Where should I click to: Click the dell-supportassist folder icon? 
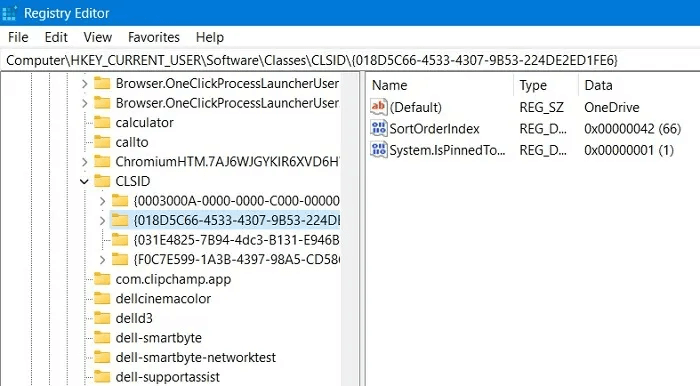coord(102,377)
